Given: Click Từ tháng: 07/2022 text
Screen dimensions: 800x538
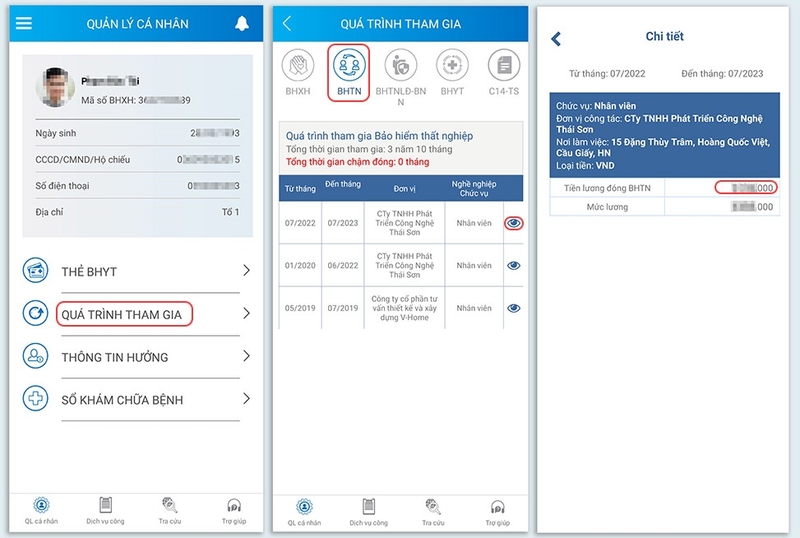Looking at the screenshot, I should click(607, 74).
